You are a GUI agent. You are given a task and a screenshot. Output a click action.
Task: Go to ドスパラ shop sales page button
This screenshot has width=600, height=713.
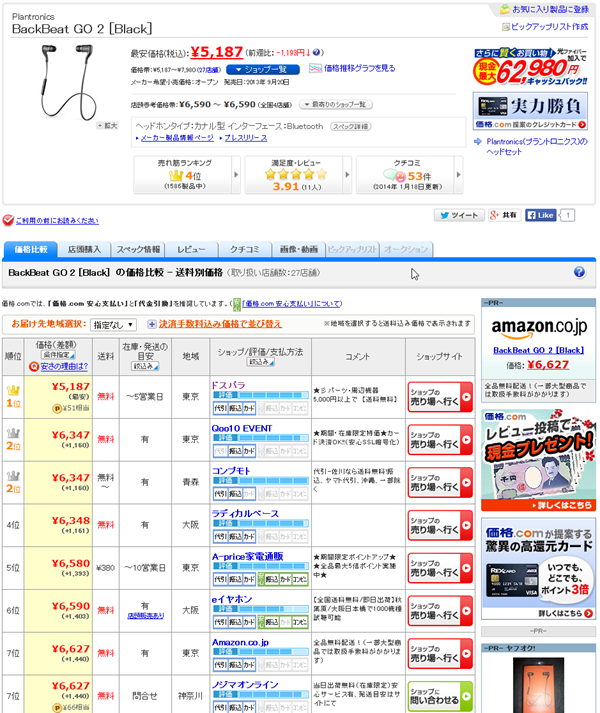440,397
